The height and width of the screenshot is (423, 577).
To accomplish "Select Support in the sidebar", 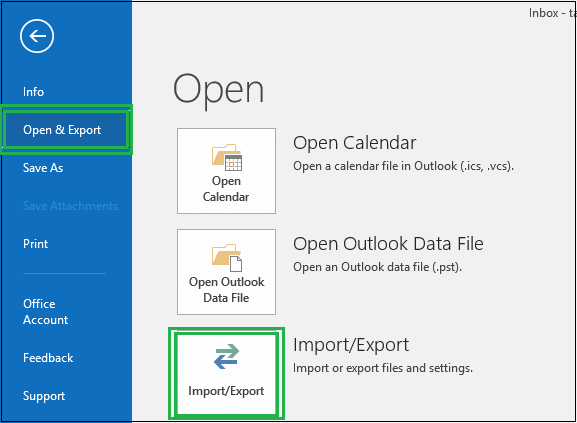I will (44, 396).
